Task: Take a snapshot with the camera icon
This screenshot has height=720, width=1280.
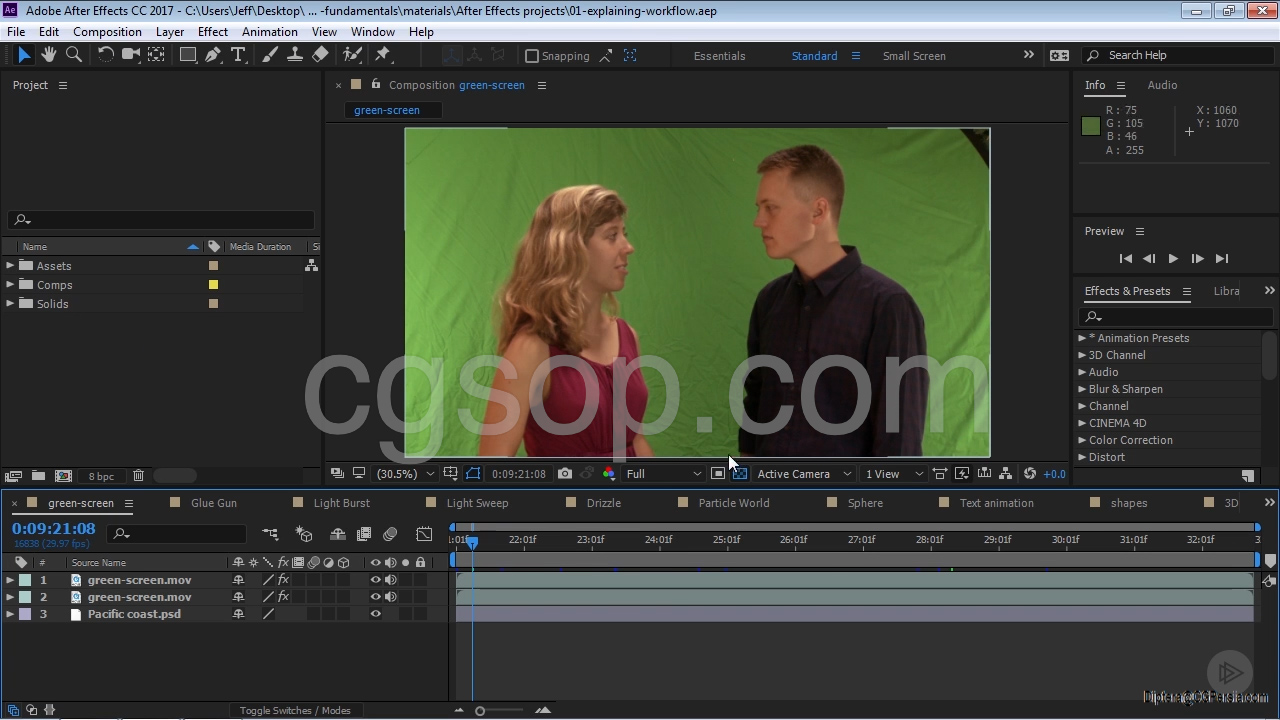Action: click(x=565, y=474)
